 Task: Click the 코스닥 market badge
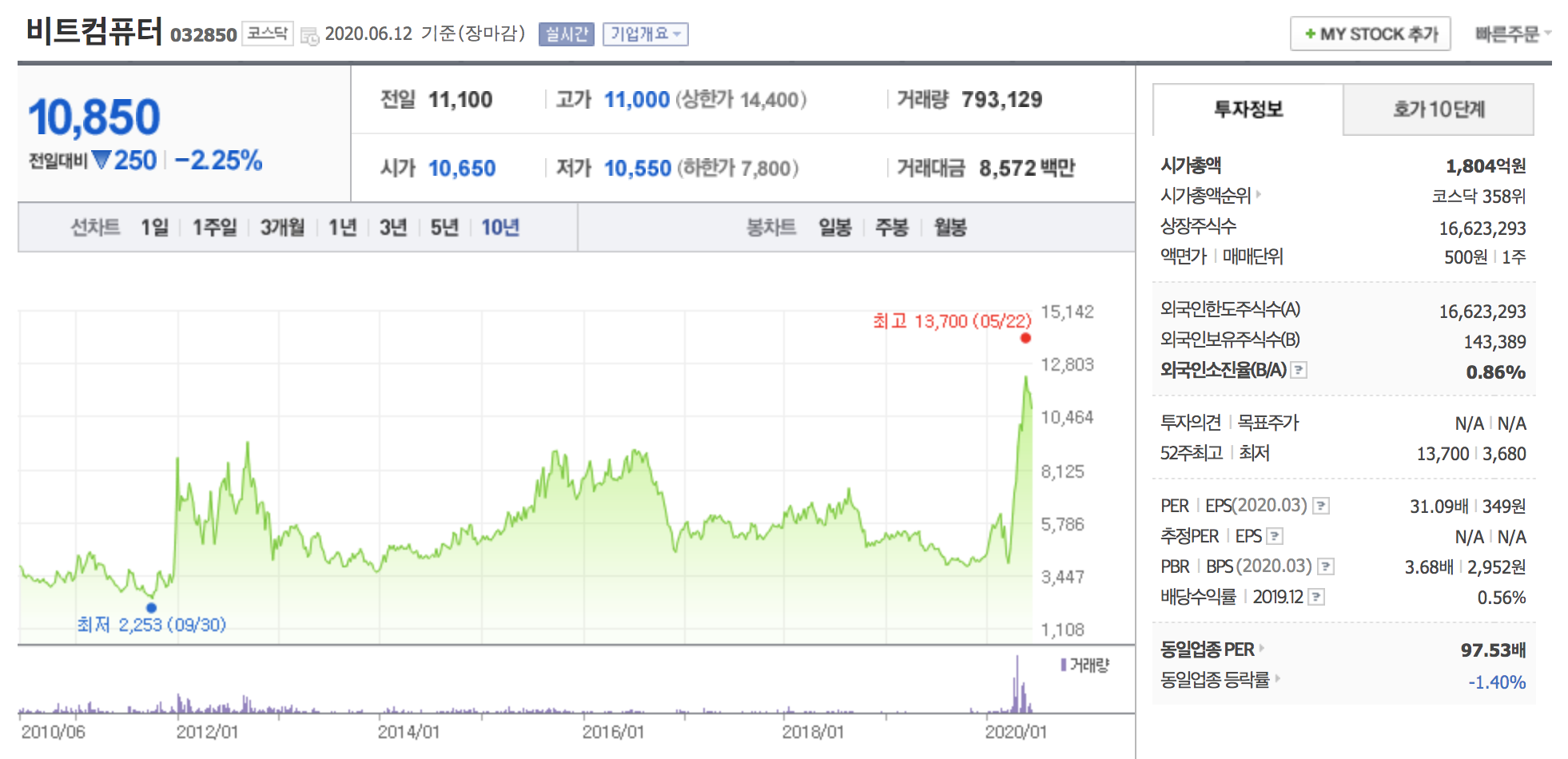click(x=268, y=34)
